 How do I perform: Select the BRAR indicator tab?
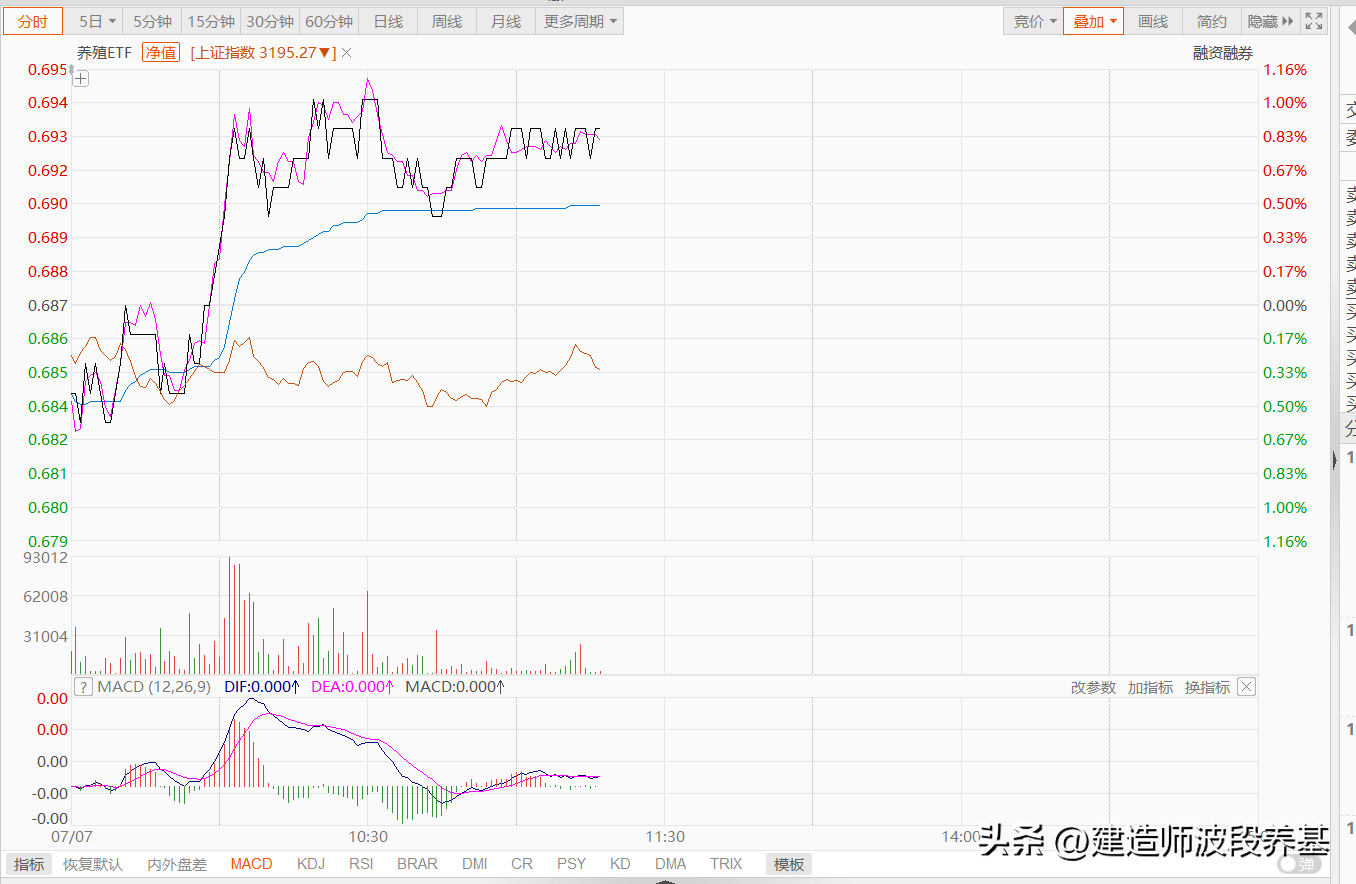click(x=417, y=864)
